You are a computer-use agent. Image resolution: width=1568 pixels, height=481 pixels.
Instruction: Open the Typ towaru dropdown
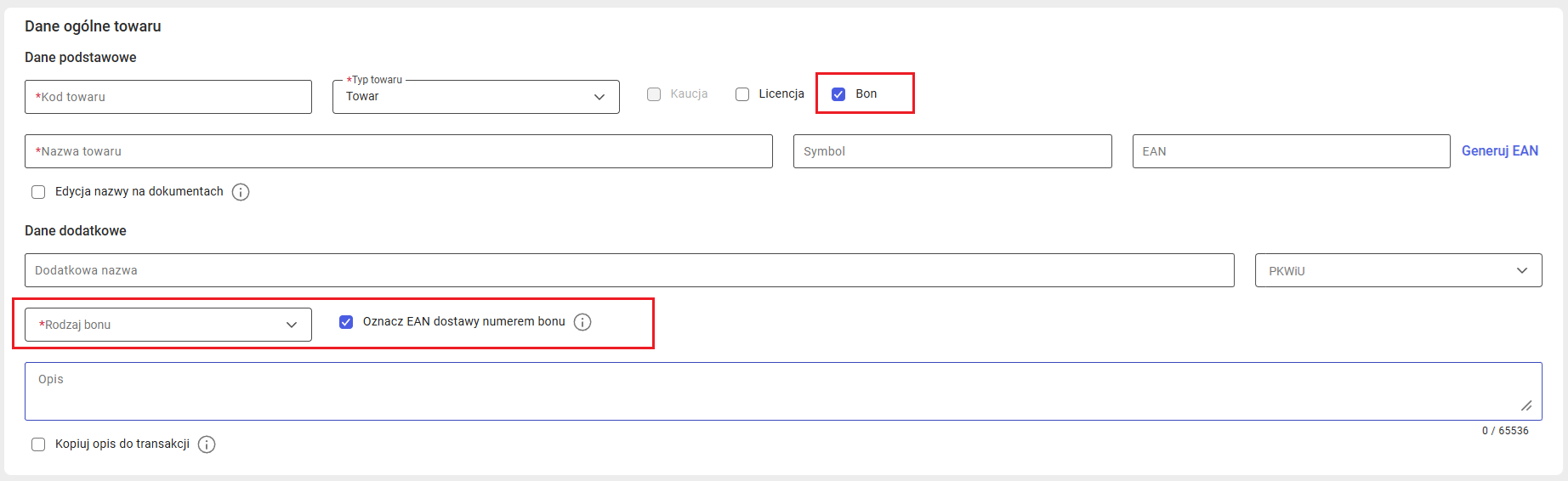pyautogui.click(x=475, y=97)
